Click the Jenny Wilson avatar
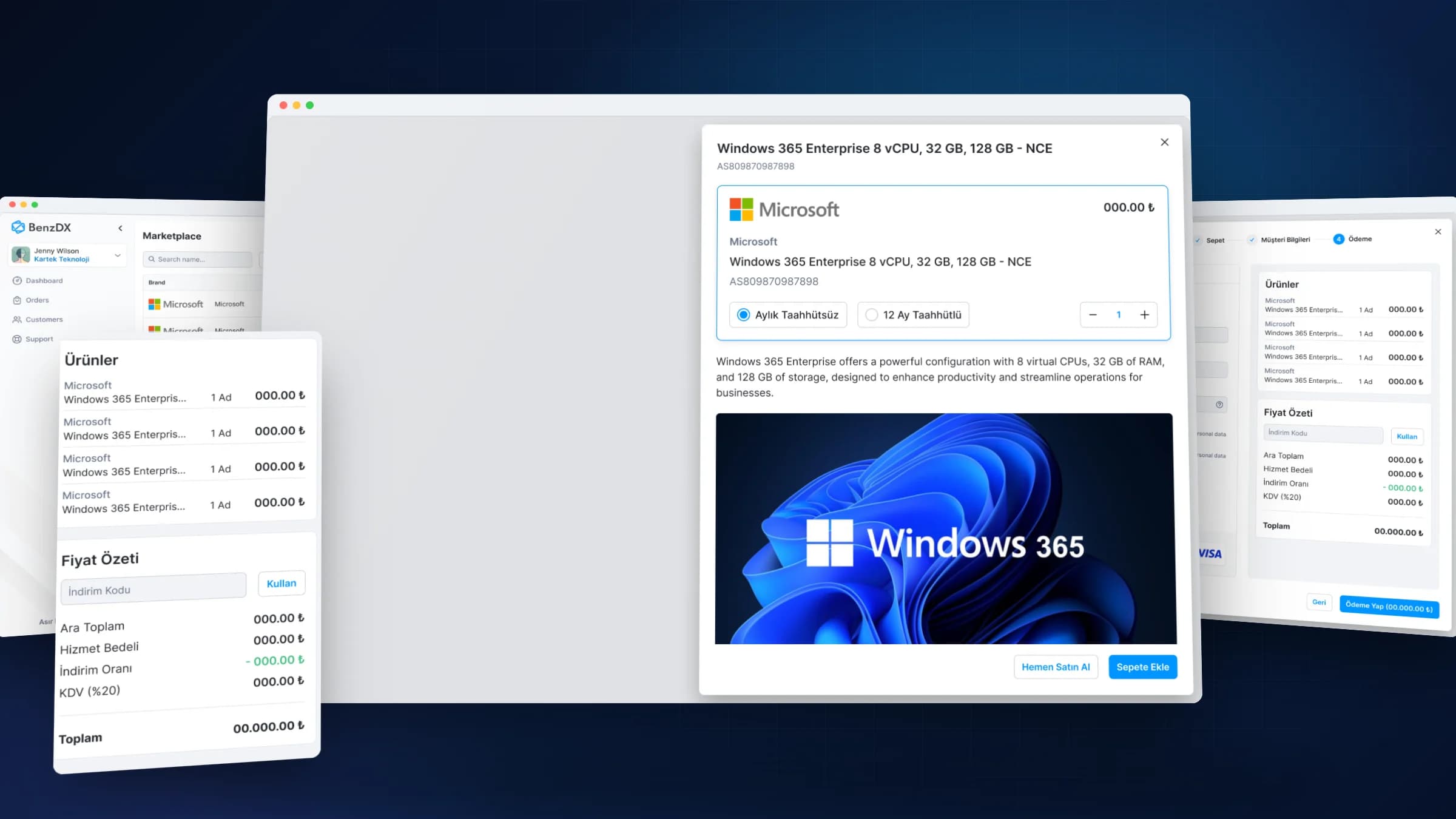The image size is (1456, 819). [21, 255]
